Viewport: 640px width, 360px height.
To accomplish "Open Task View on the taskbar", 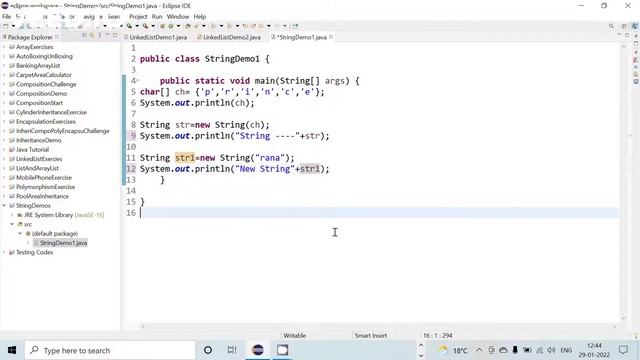I will (x=232, y=350).
